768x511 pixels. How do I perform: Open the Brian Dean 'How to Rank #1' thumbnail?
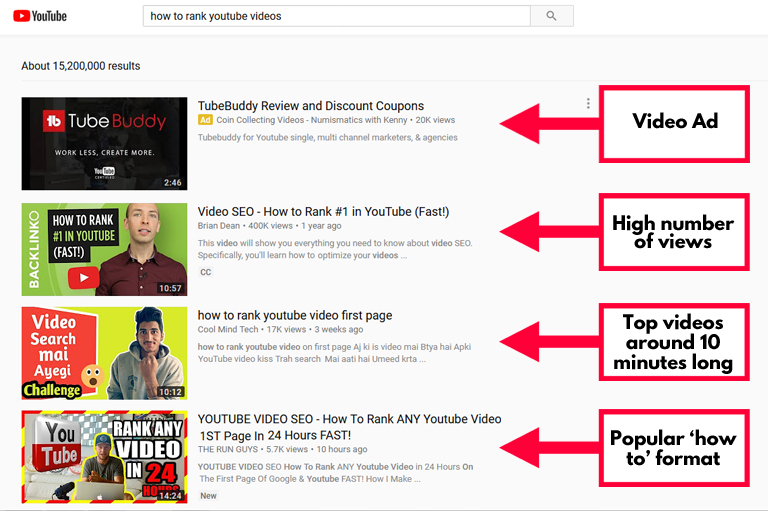pos(104,249)
